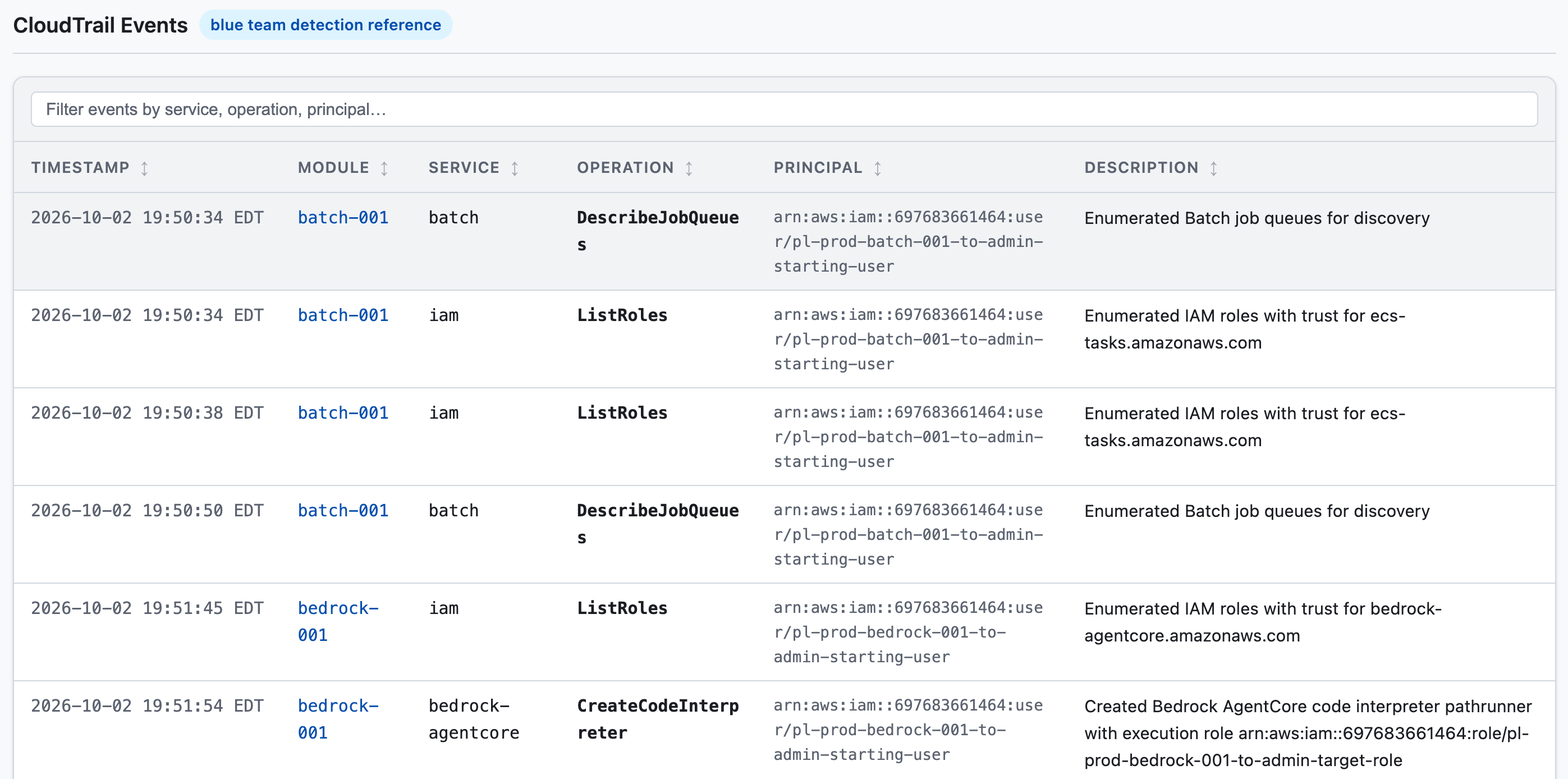
Task: Click description about bedrock-agentcore.amazonaws.com trust
Action: [1263, 621]
